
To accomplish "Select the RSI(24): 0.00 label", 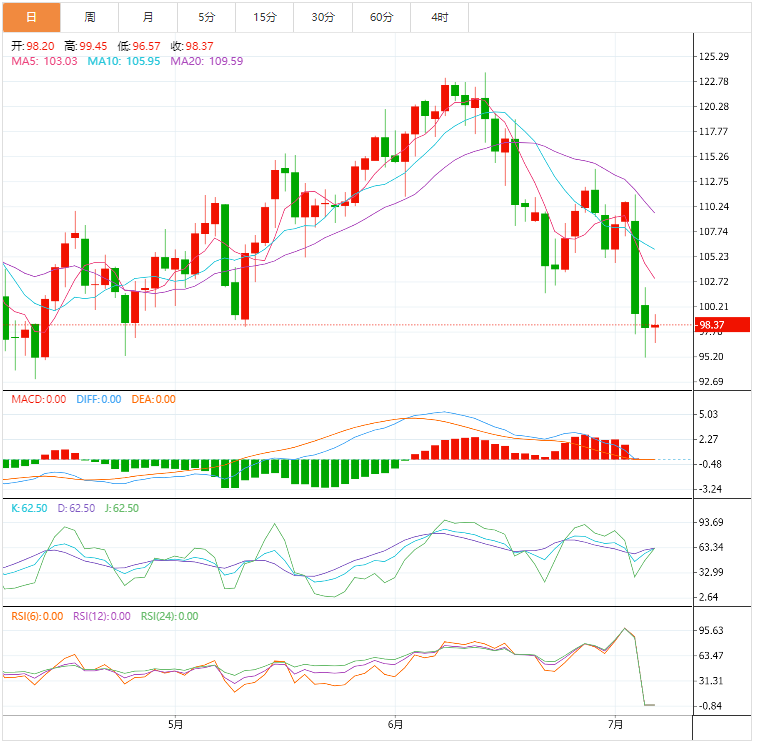I will click(x=169, y=616).
